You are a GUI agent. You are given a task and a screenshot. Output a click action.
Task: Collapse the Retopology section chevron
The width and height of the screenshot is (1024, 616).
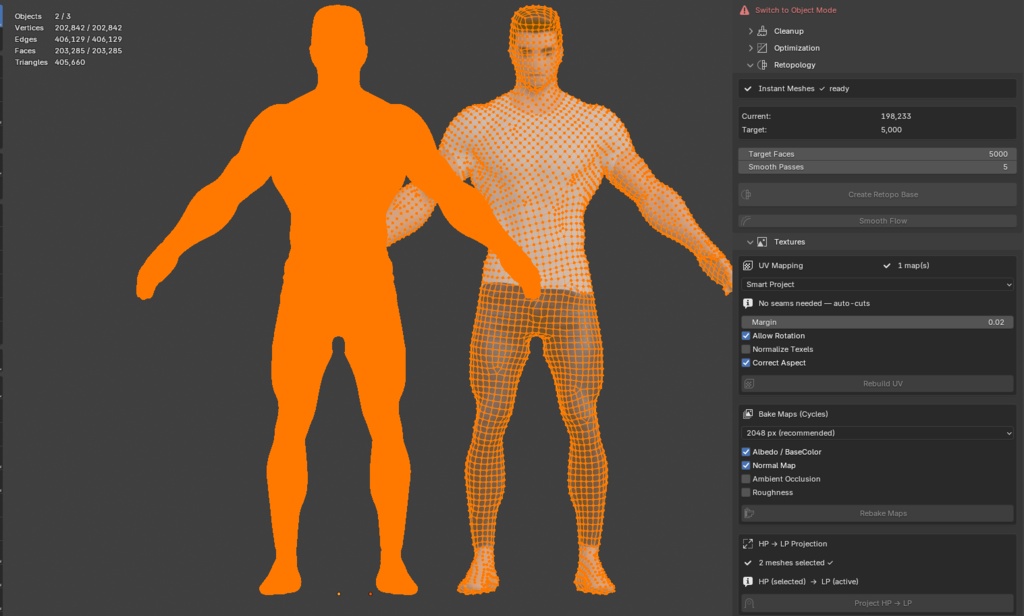pyautogui.click(x=750, y=65)
